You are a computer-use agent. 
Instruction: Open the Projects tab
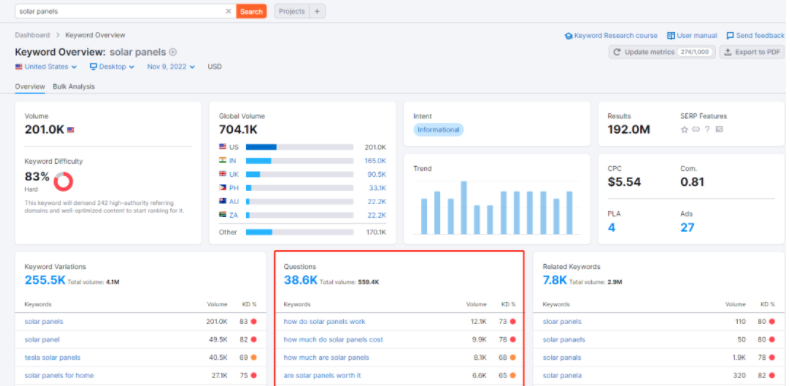[292, 11]
